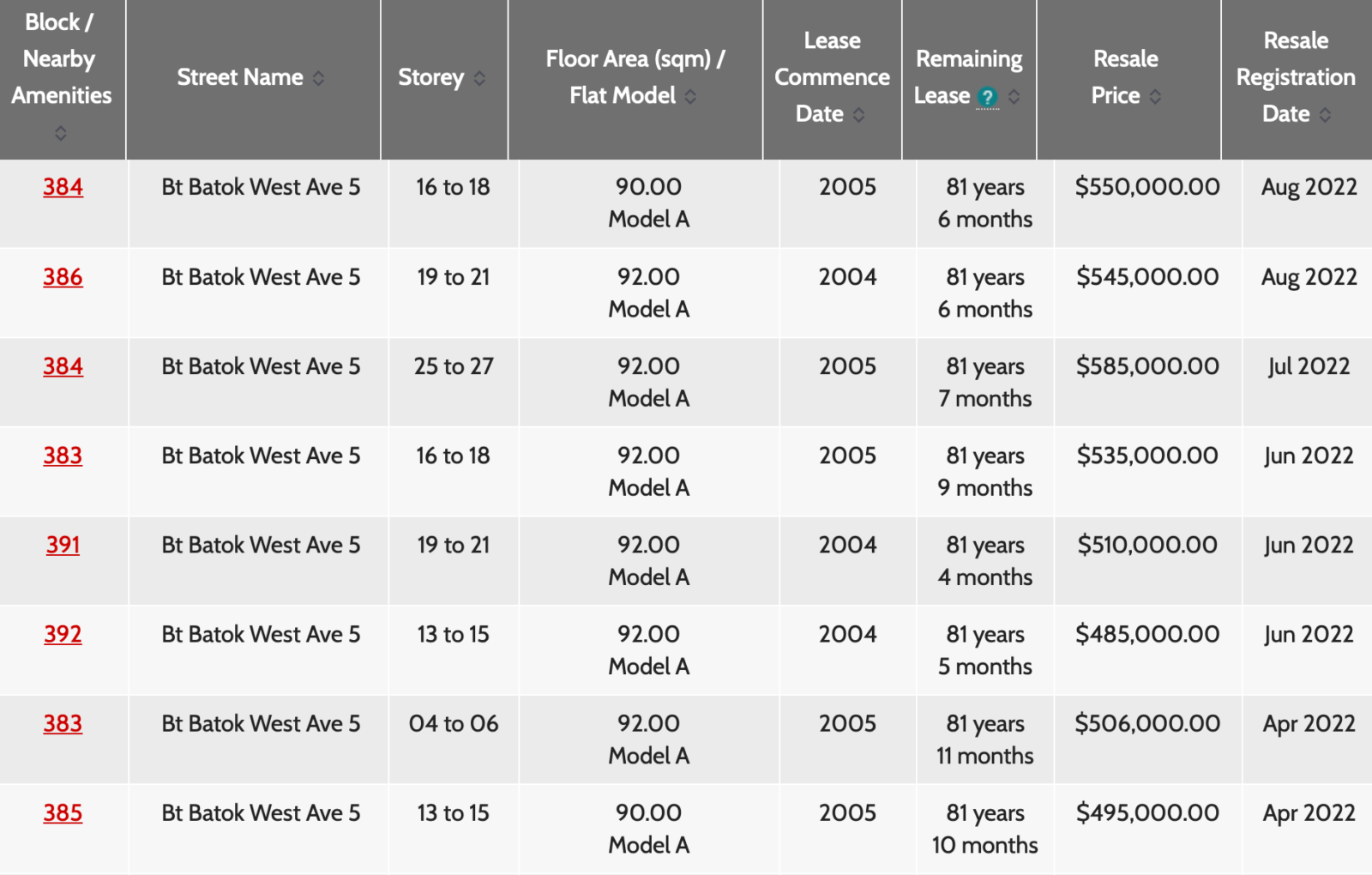Open block 383 link priced $535,000
The width and height of the screenshot is (1372, 875).
63,456
